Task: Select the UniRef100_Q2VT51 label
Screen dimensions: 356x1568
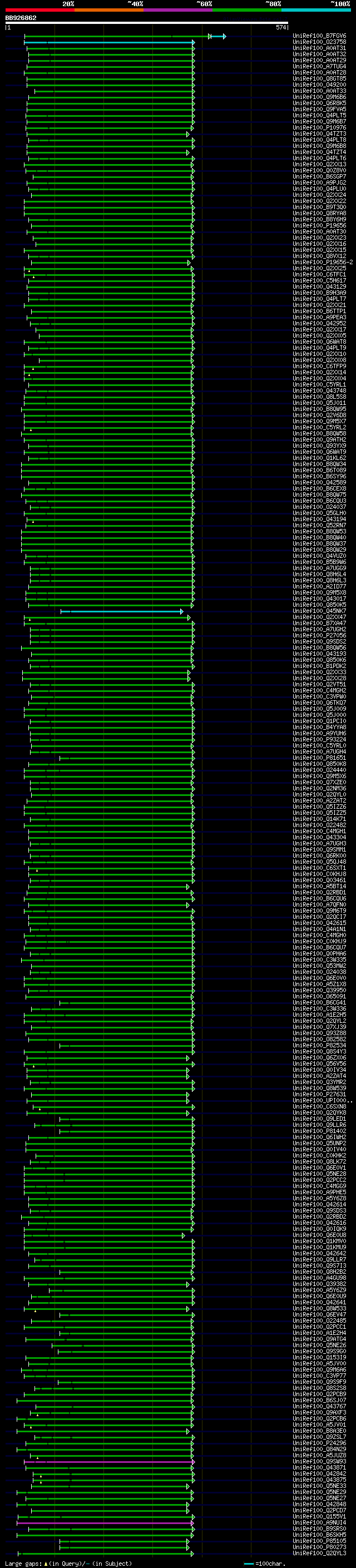Action: (x=319, y=684)
